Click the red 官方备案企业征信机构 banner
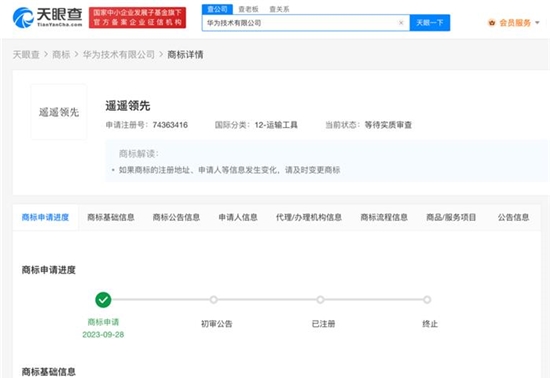Viewport: 550px width, 378px height. click(138, 18)
